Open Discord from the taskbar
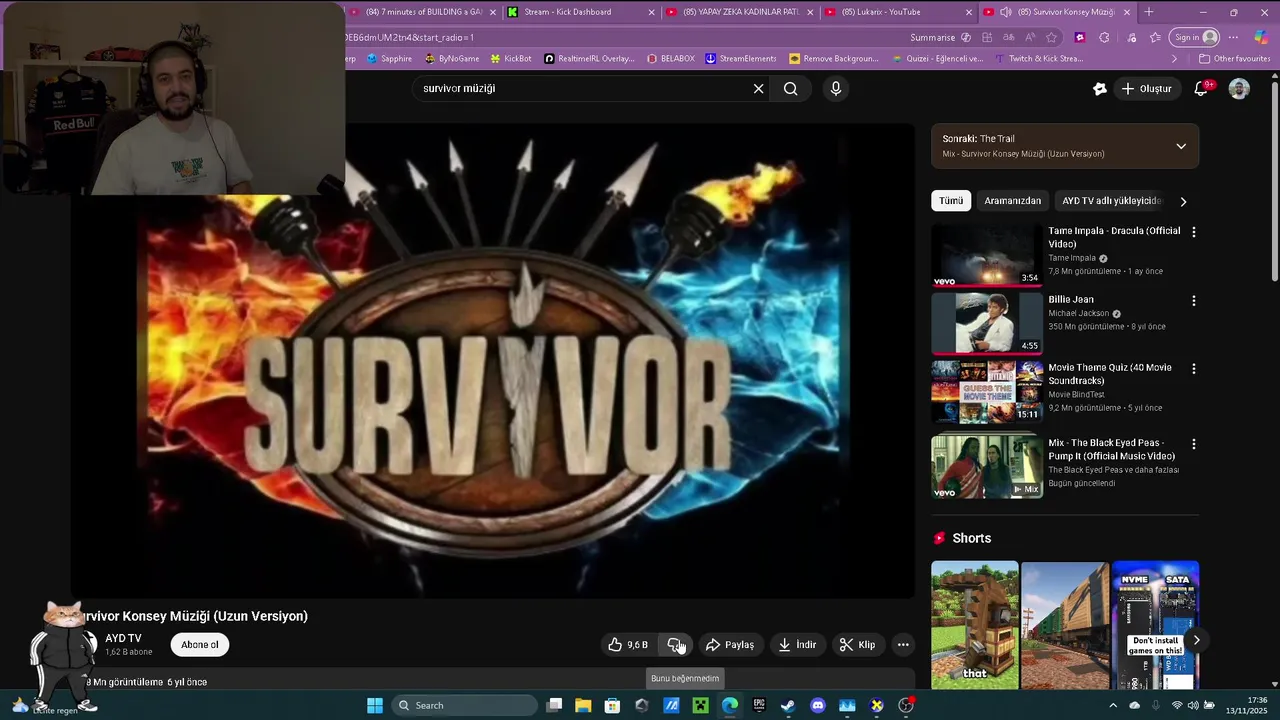Screen dimensions: 1280x720 818,706
